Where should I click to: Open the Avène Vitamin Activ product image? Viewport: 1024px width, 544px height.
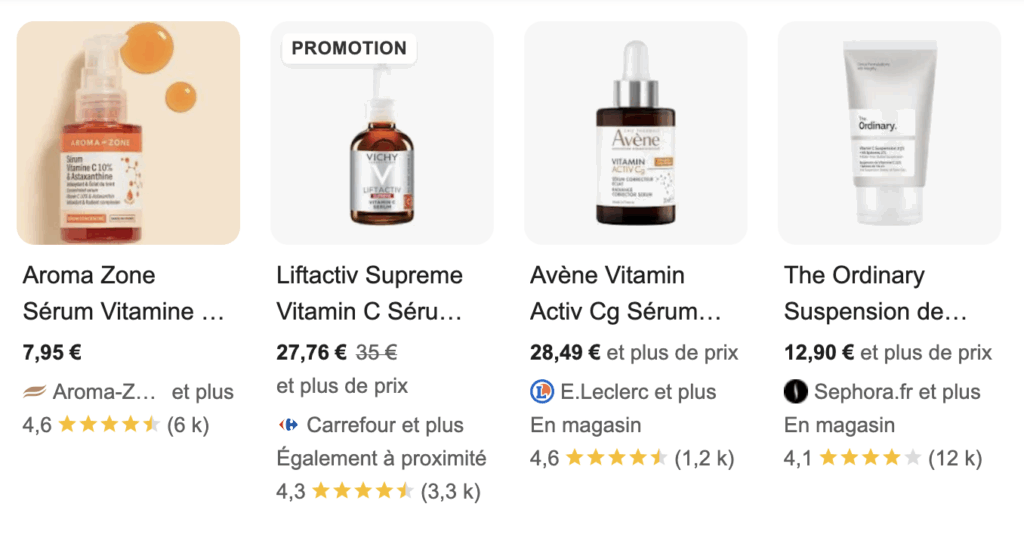pyautogui.click(x=635, y=133)
